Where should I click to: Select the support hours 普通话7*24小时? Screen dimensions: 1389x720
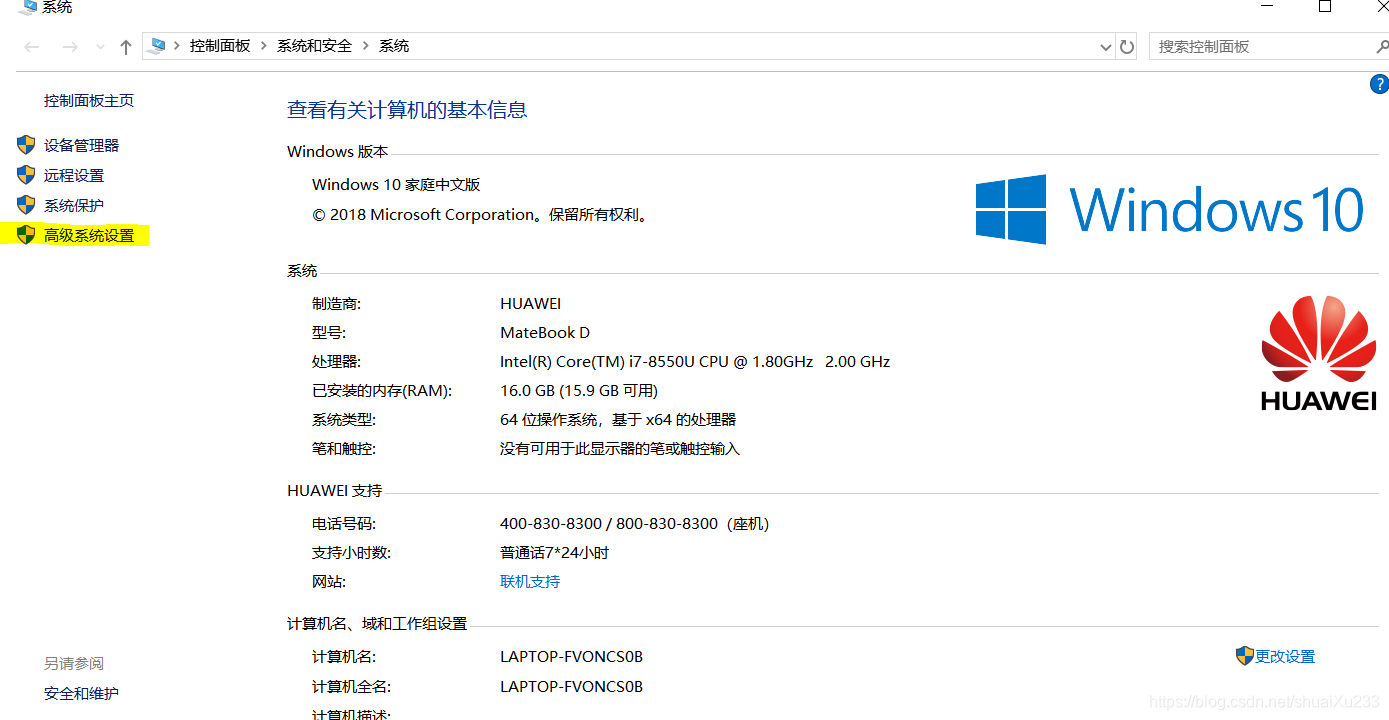coord(554,553)
